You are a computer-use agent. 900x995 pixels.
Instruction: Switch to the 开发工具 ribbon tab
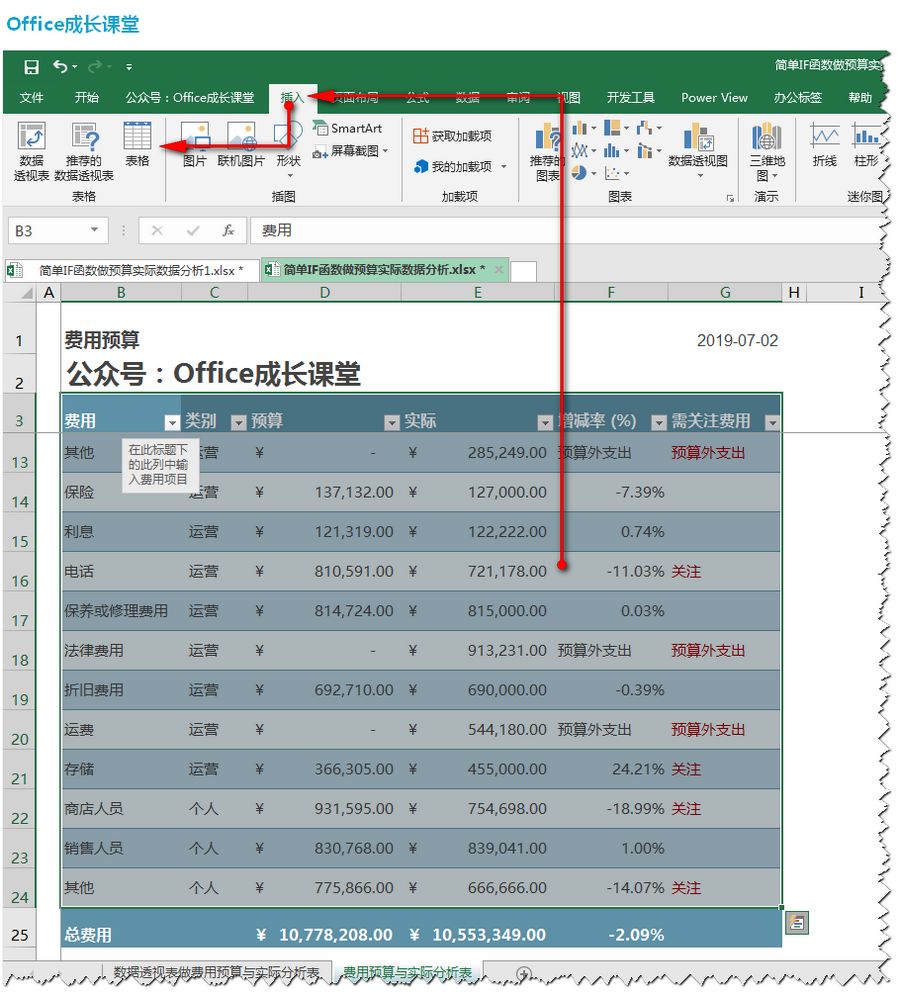pyautogui.click(x=632, y=98)
